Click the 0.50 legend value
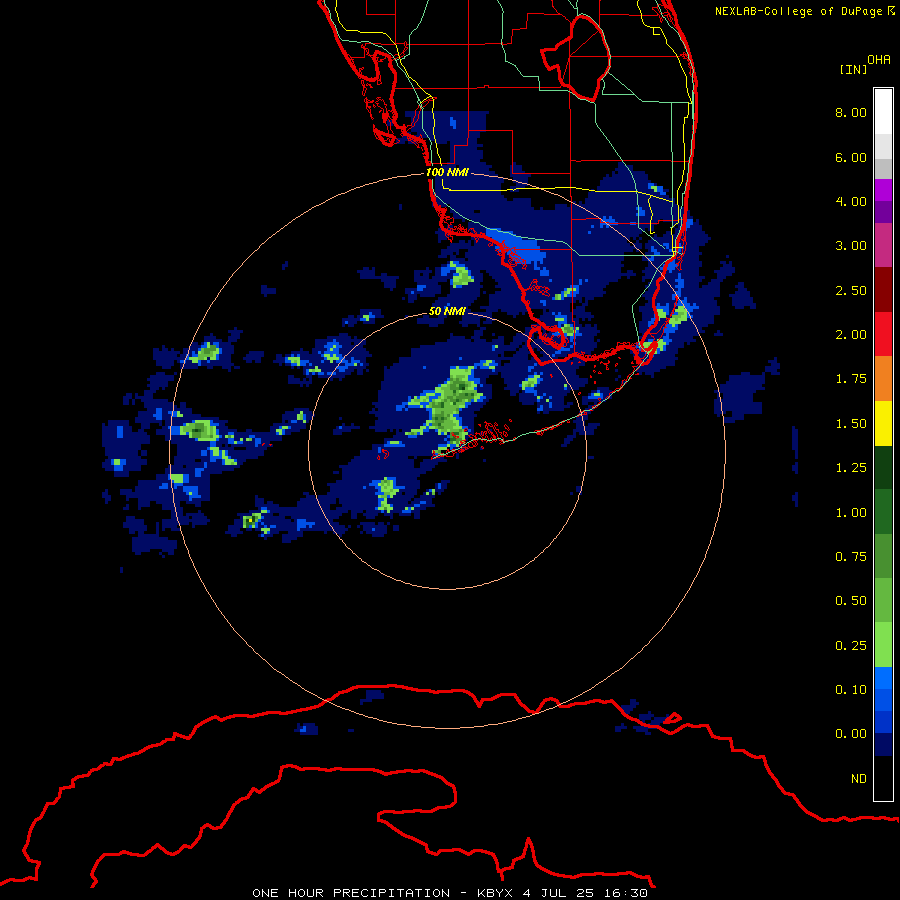 (851, 601)
